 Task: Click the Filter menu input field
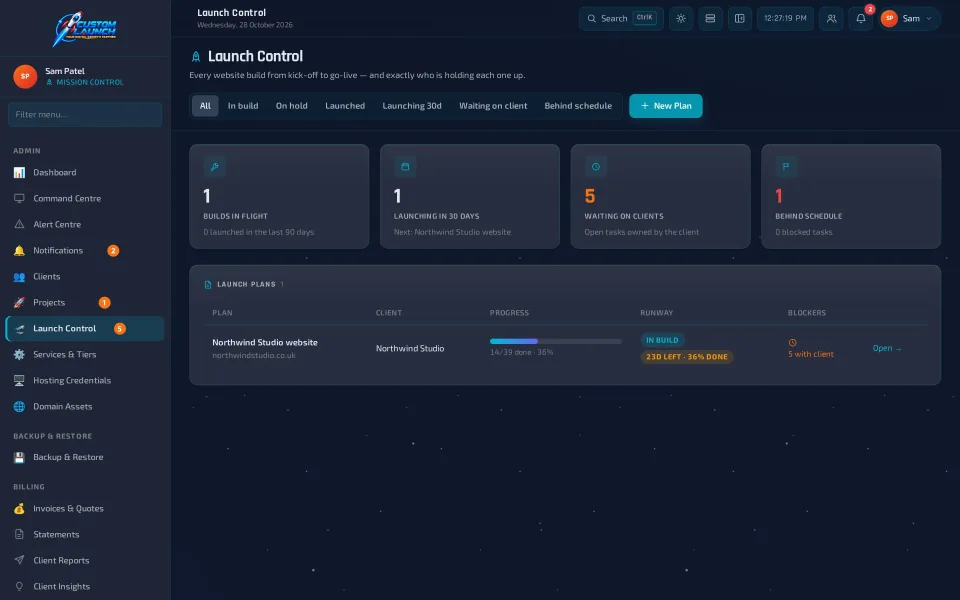(x=85, y=114)
